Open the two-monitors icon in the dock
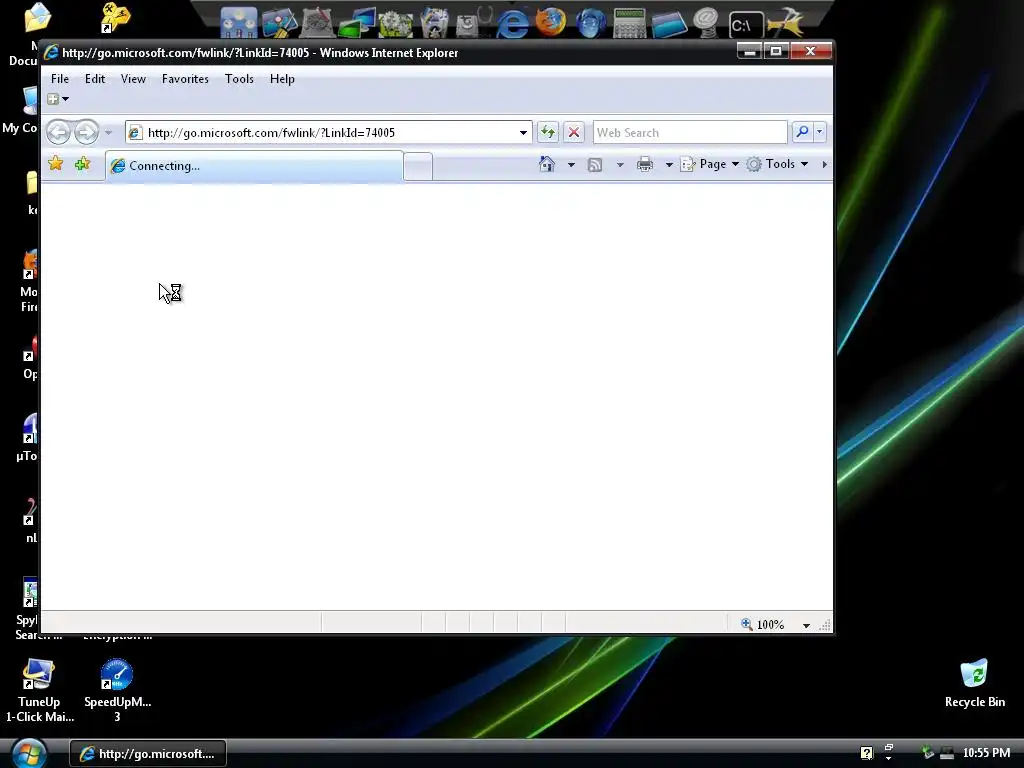 357,24
